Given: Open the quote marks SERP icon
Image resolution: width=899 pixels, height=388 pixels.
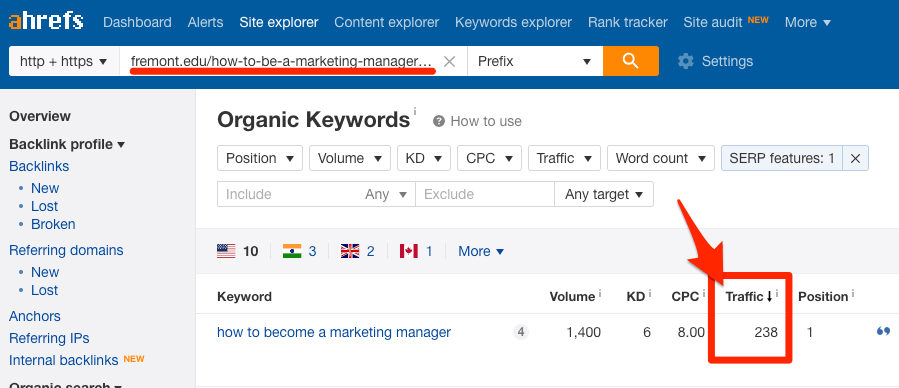Looking at the screenshot, I should 884,332.
